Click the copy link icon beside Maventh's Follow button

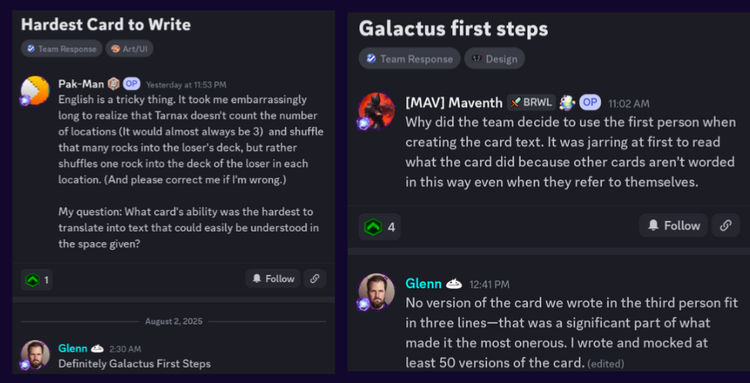[x=726, y=226]
